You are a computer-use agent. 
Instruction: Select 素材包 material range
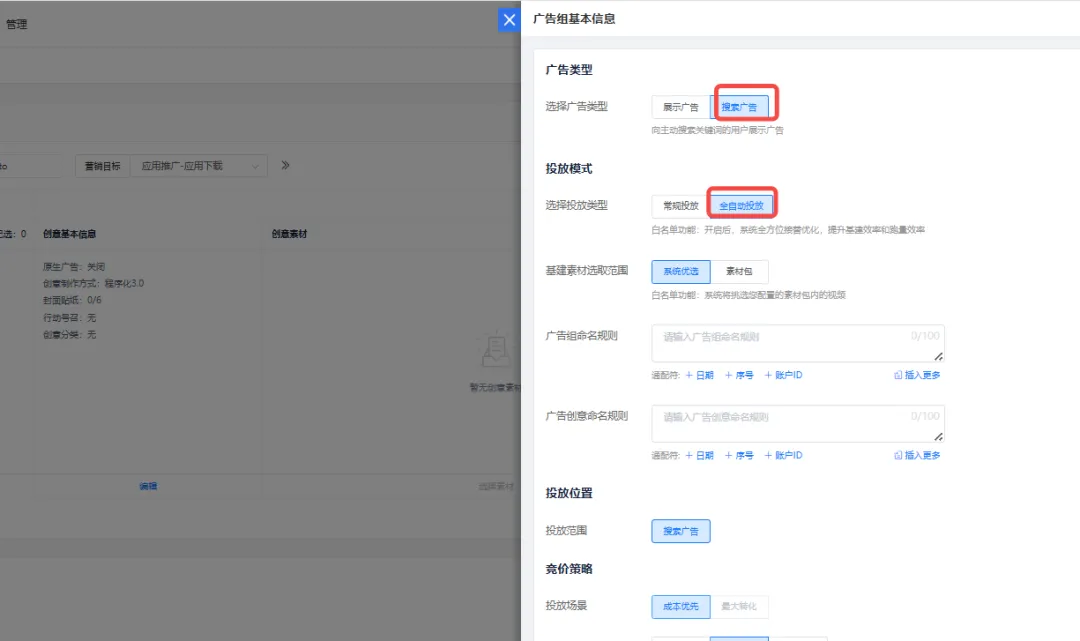tap(739, 271)
